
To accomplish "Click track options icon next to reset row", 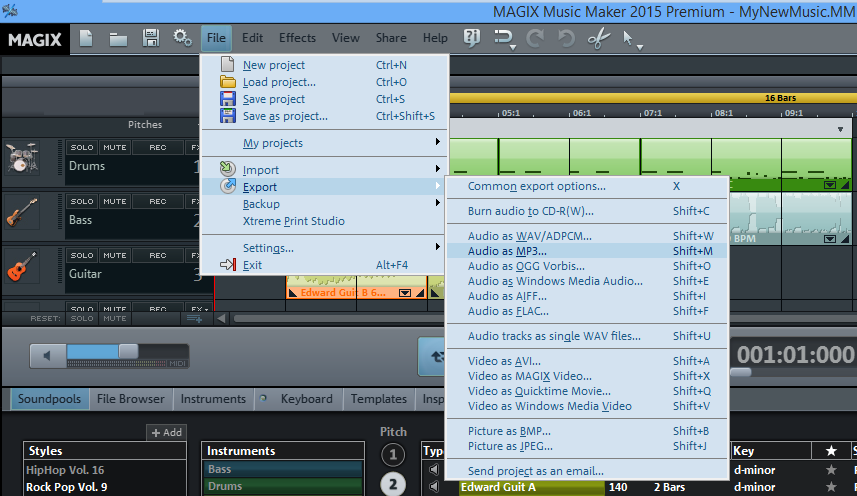I will 195,318.
